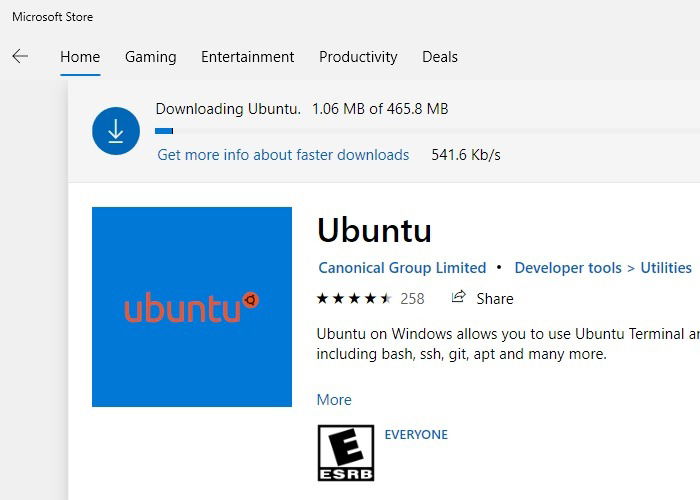Screen dimensions: 700x500
Task: Switch to the Gaming tab
Action: (151, 57)
